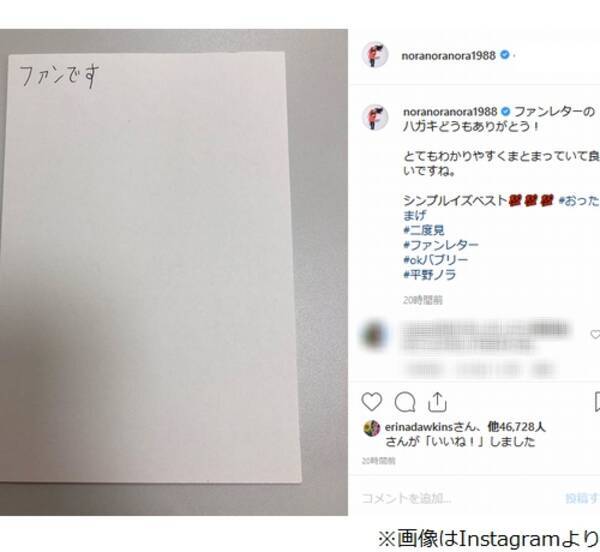The image size is (600, 552).
Task: Focus the コメントを追加 comment field
Action: point(459,498)
